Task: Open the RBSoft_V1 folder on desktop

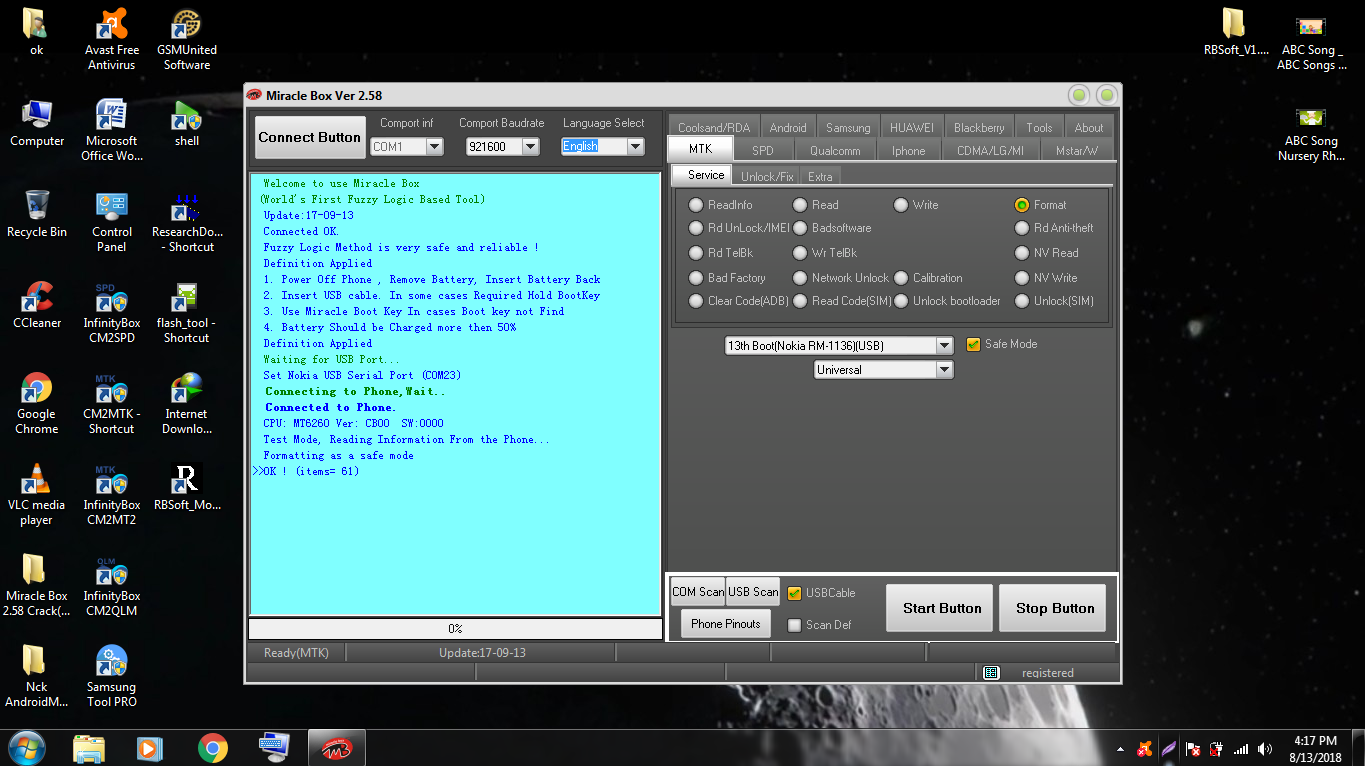Action: [1236, 33]
